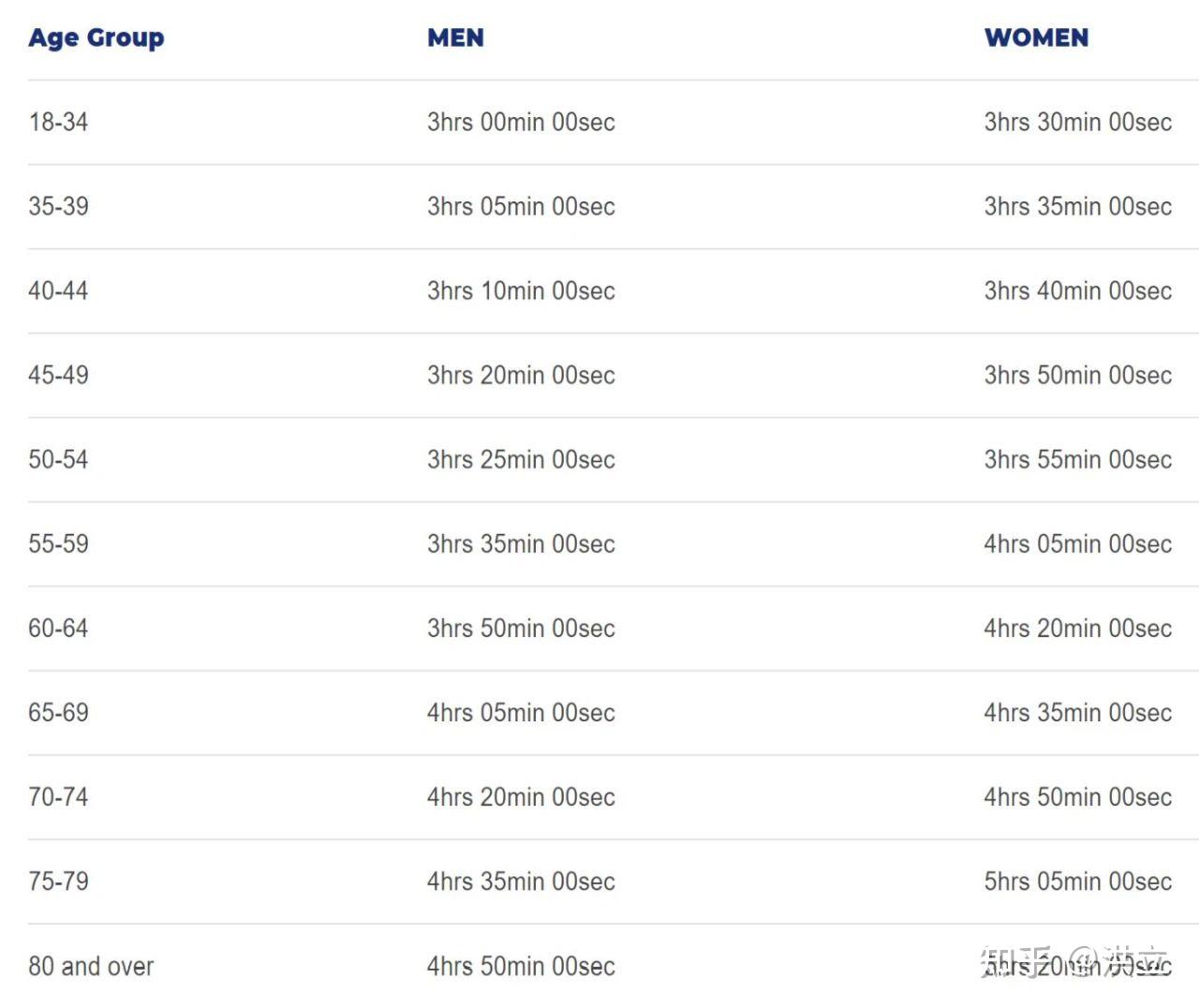The width and height of the screenshot is (1199, 1008).
Task: Click men's 4hrs 50min 00sec time
Action: (521, 966)
